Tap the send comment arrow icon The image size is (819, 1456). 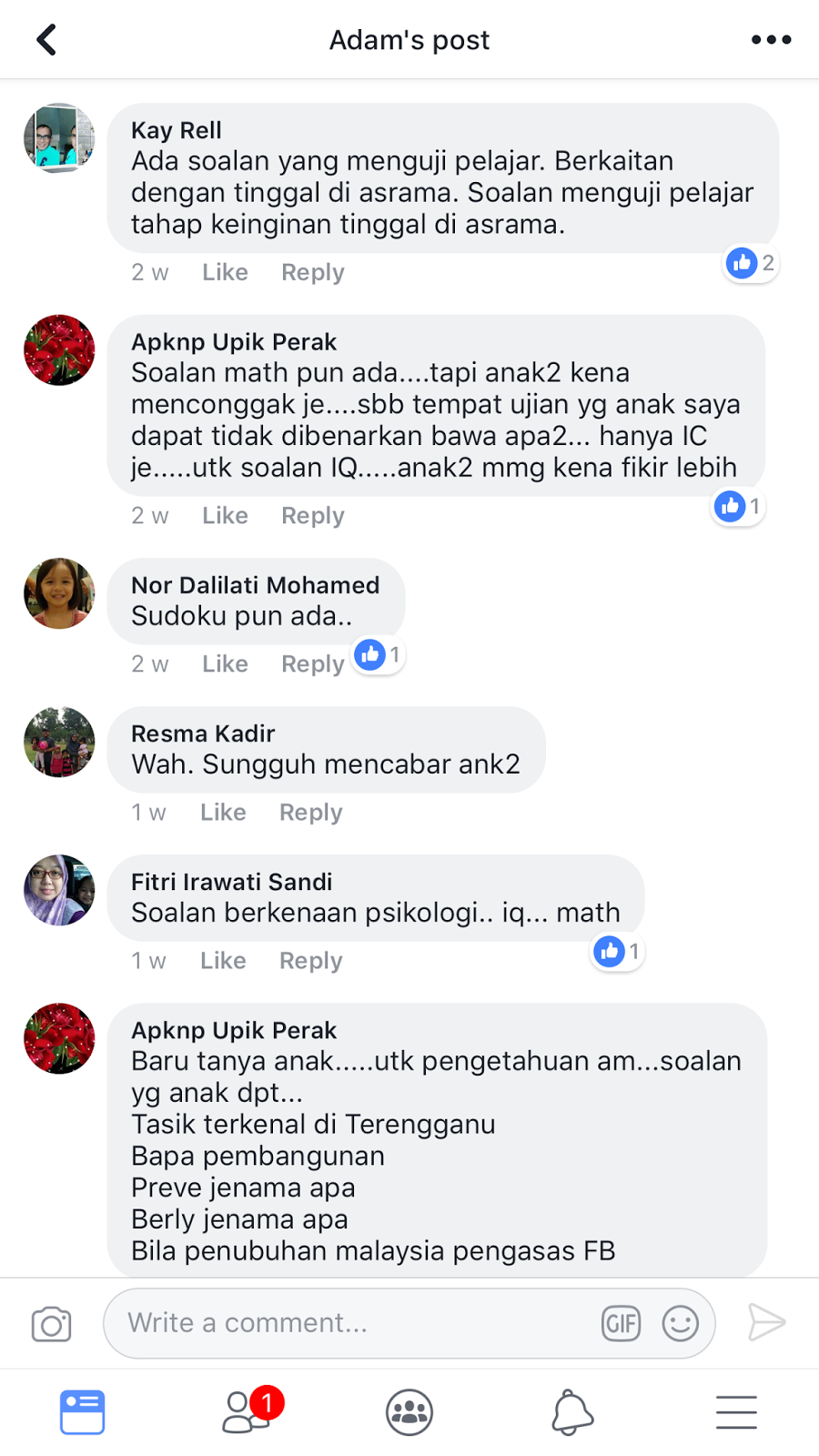tap(766, 1322)
